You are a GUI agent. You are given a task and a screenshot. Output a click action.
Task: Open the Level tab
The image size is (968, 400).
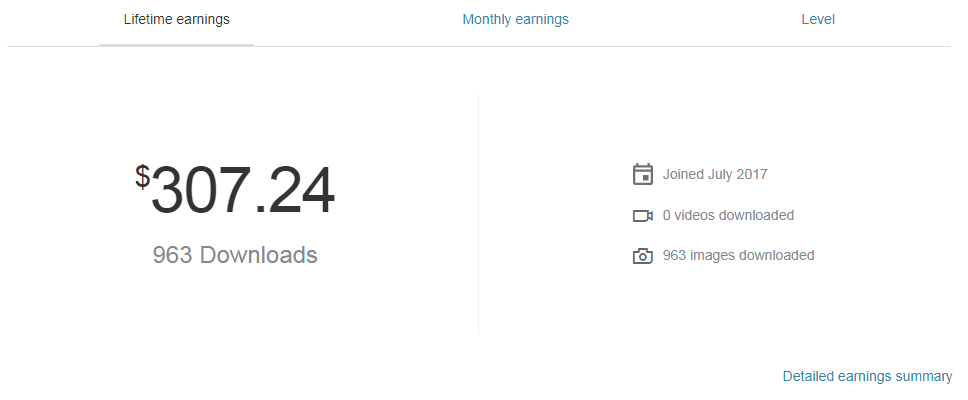(818, 20)
